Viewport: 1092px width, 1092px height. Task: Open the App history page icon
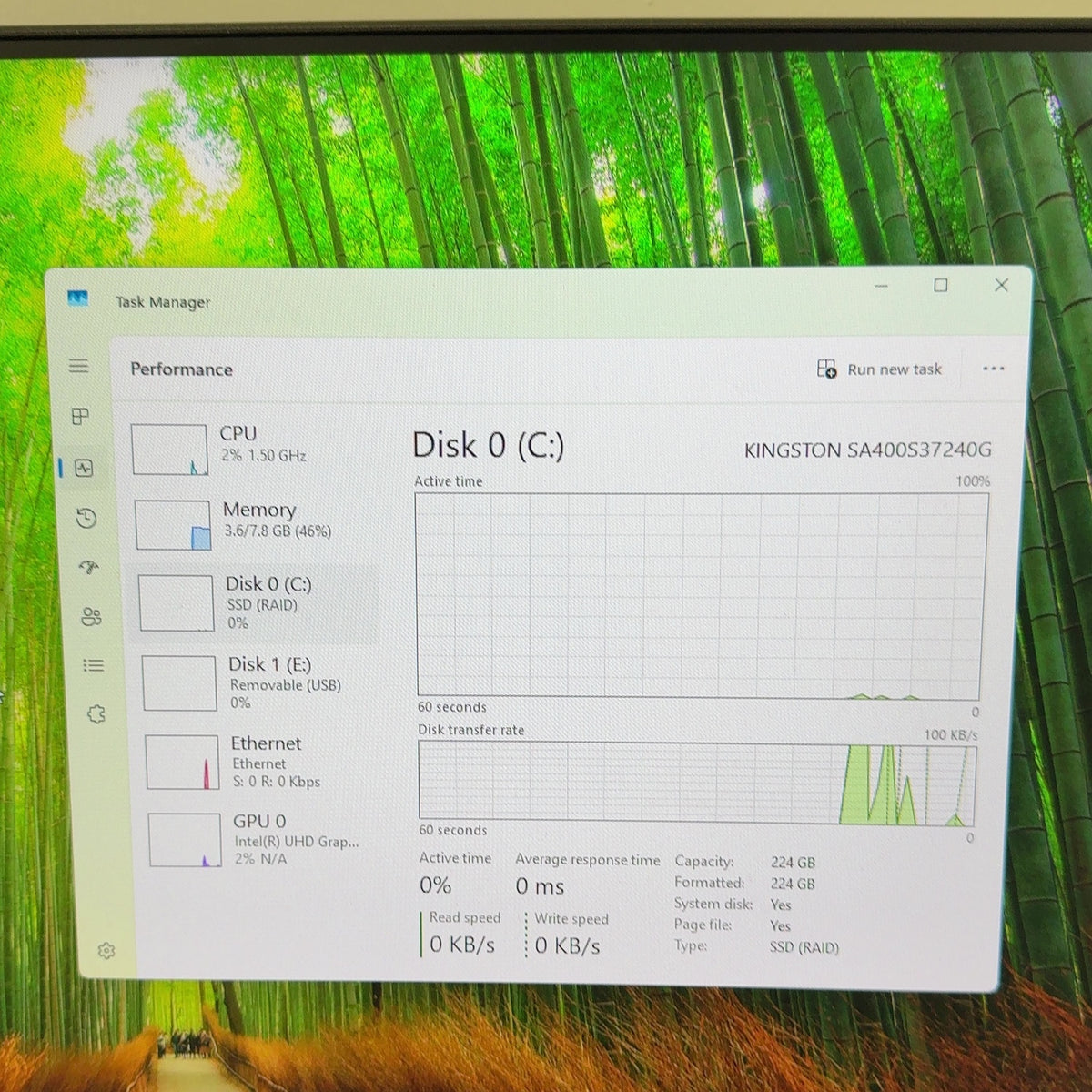86,519
